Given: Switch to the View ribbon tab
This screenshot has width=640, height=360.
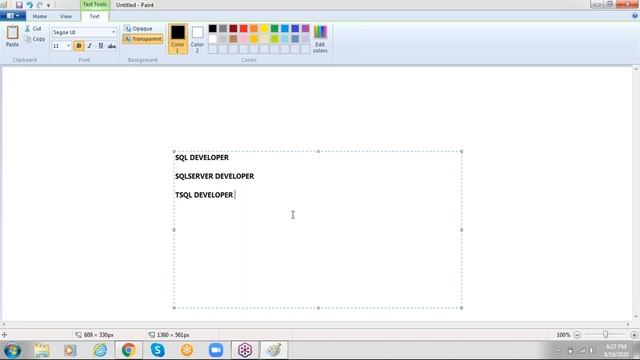Looking at the screenshot, I should coord(66,16).
